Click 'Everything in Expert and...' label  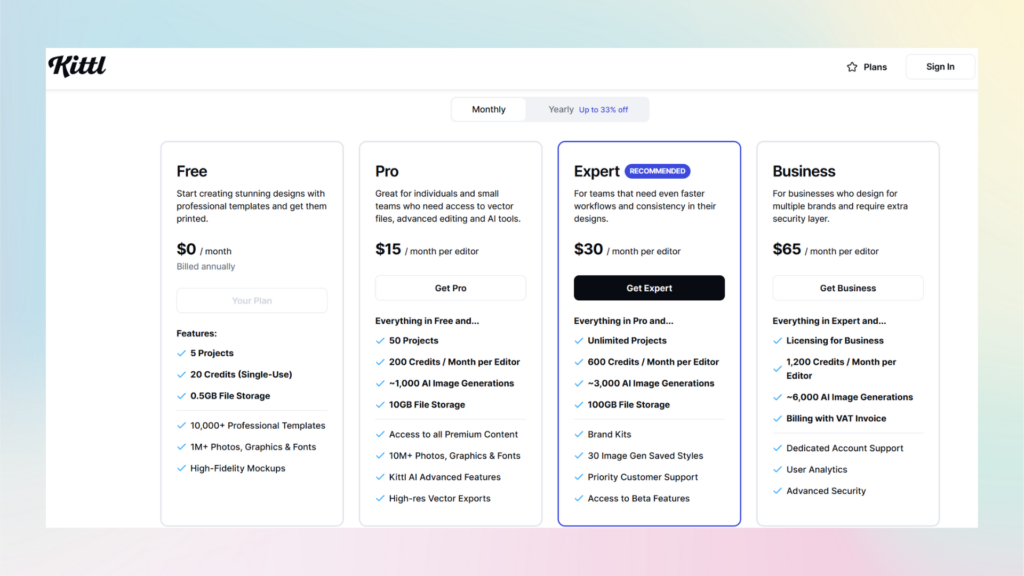(x=829, y=321)
